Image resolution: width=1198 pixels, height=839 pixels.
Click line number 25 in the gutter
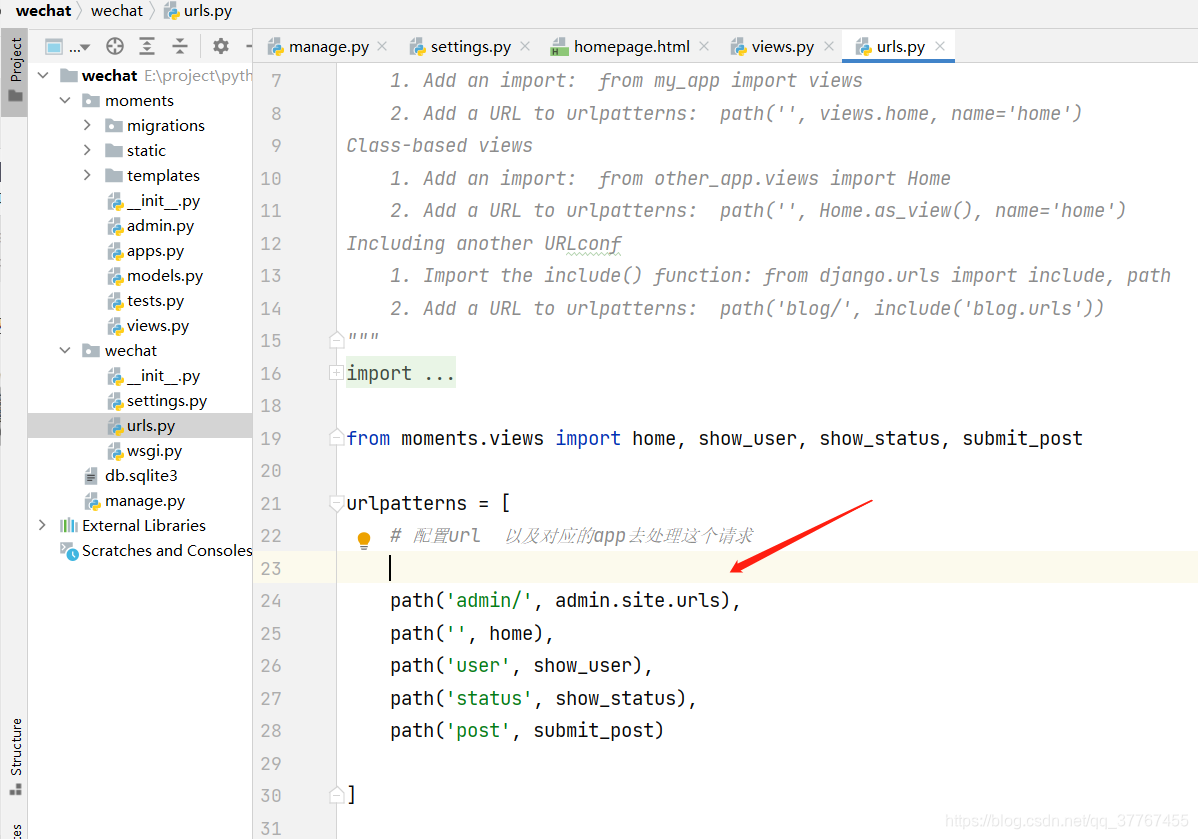click(x=270, y=633)
